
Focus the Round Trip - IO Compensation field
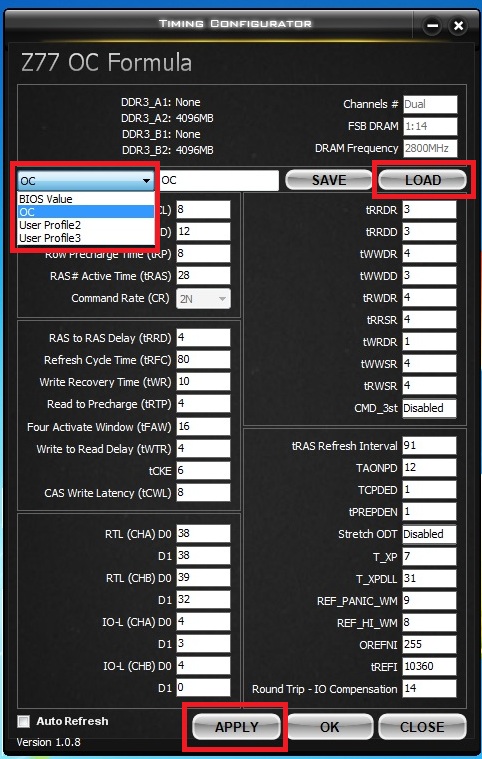(x=429, y=688)
